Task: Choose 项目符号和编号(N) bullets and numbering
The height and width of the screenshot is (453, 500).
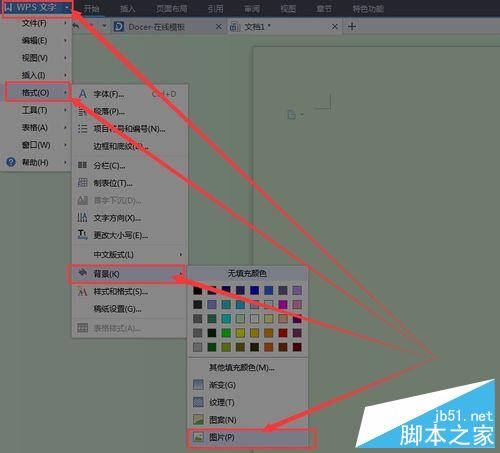Action: pos(130,129)
